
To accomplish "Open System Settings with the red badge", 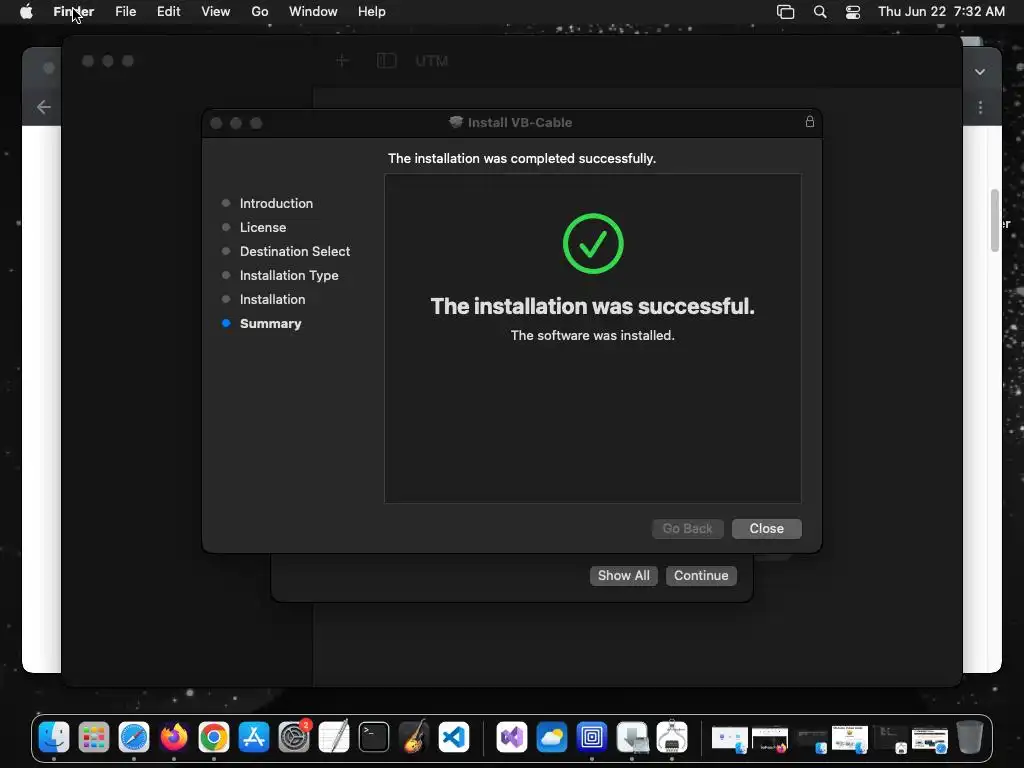I will tap(294, 737).
